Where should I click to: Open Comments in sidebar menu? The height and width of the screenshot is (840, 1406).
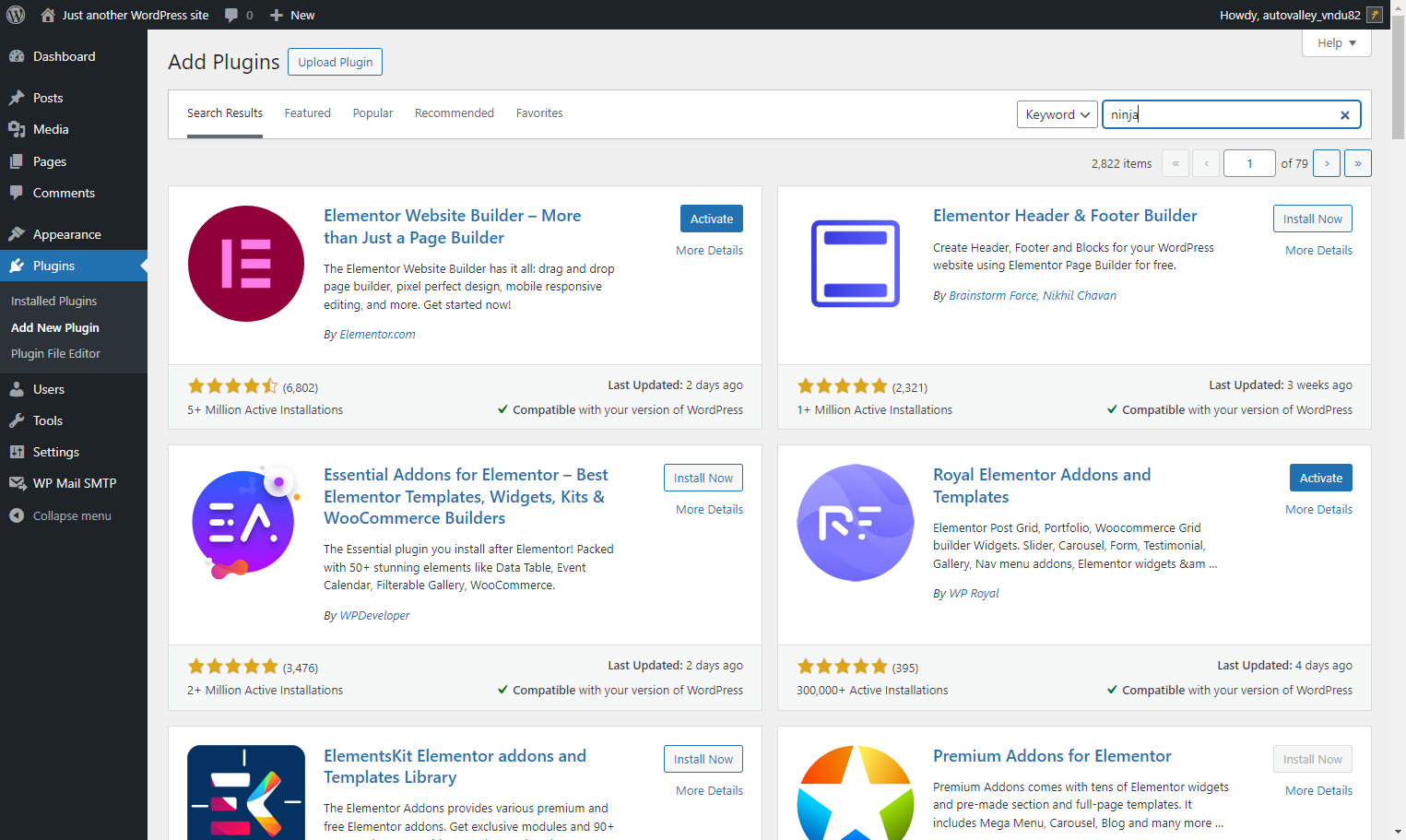tap(64, 193)
